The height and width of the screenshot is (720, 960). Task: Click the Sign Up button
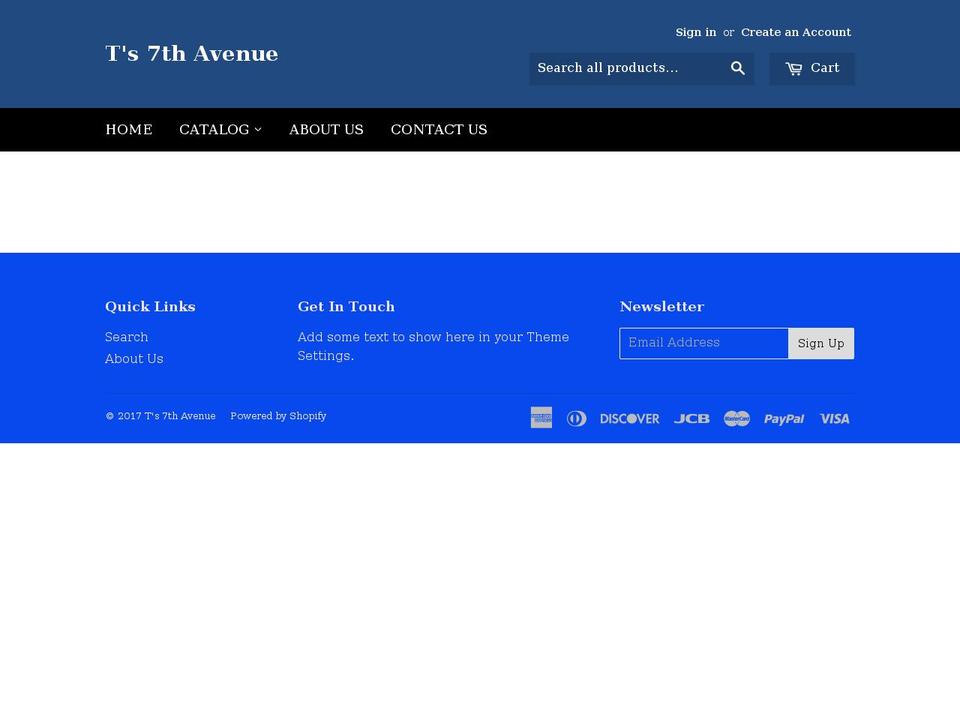tap(821, 343)
